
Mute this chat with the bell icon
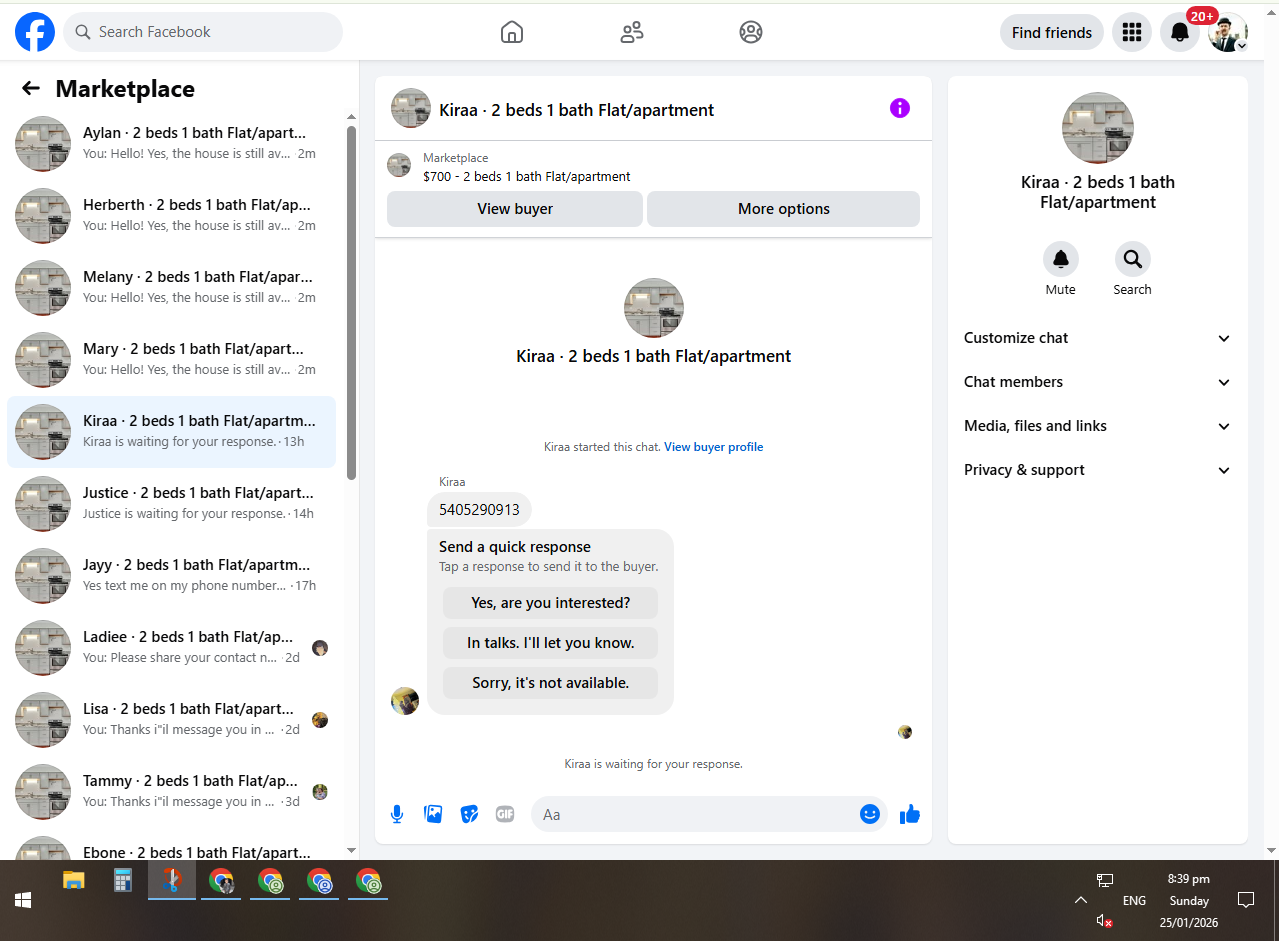click(x=1061, y=259)
